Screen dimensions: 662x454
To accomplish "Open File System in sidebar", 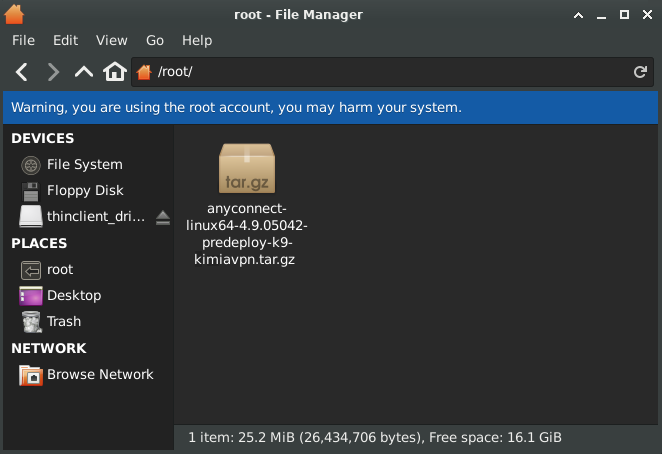I will pyautogui.click(x=84, y=164).
